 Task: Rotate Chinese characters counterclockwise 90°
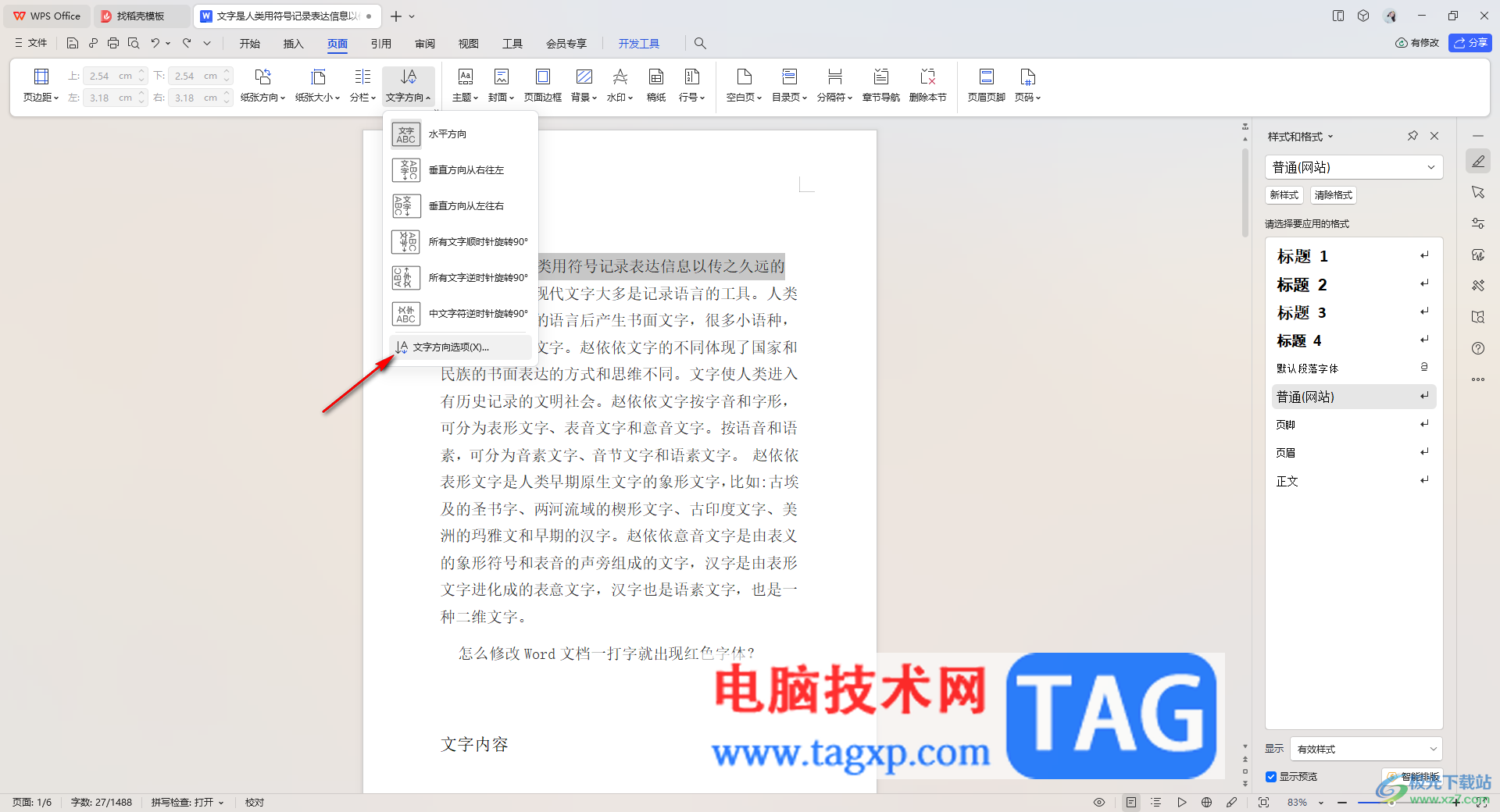461,314
